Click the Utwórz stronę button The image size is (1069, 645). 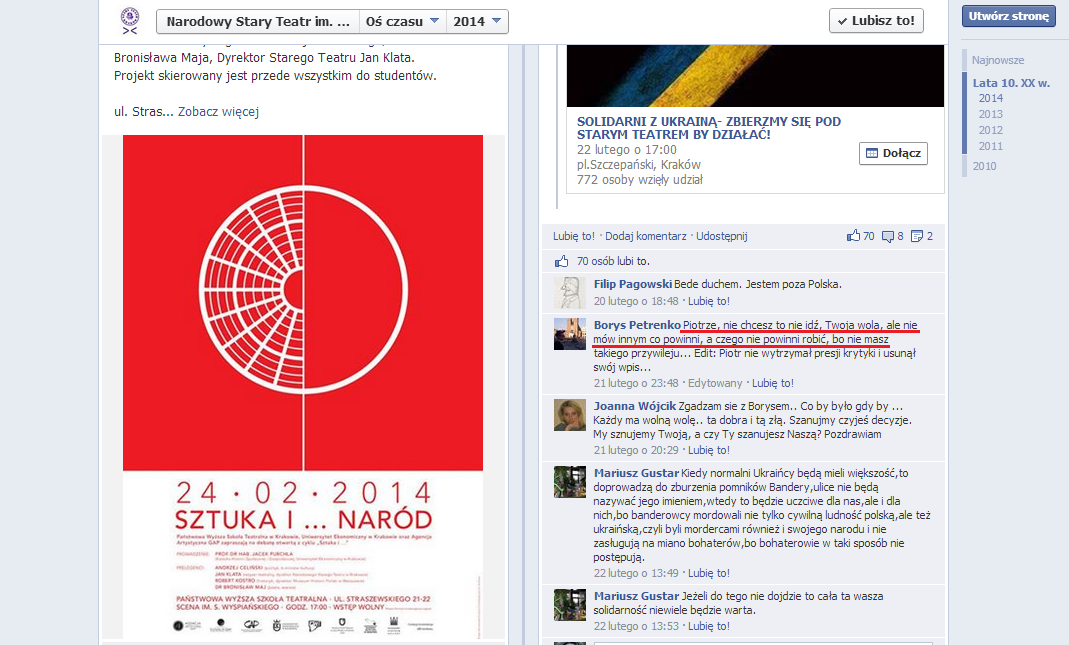coord(1008,16)
